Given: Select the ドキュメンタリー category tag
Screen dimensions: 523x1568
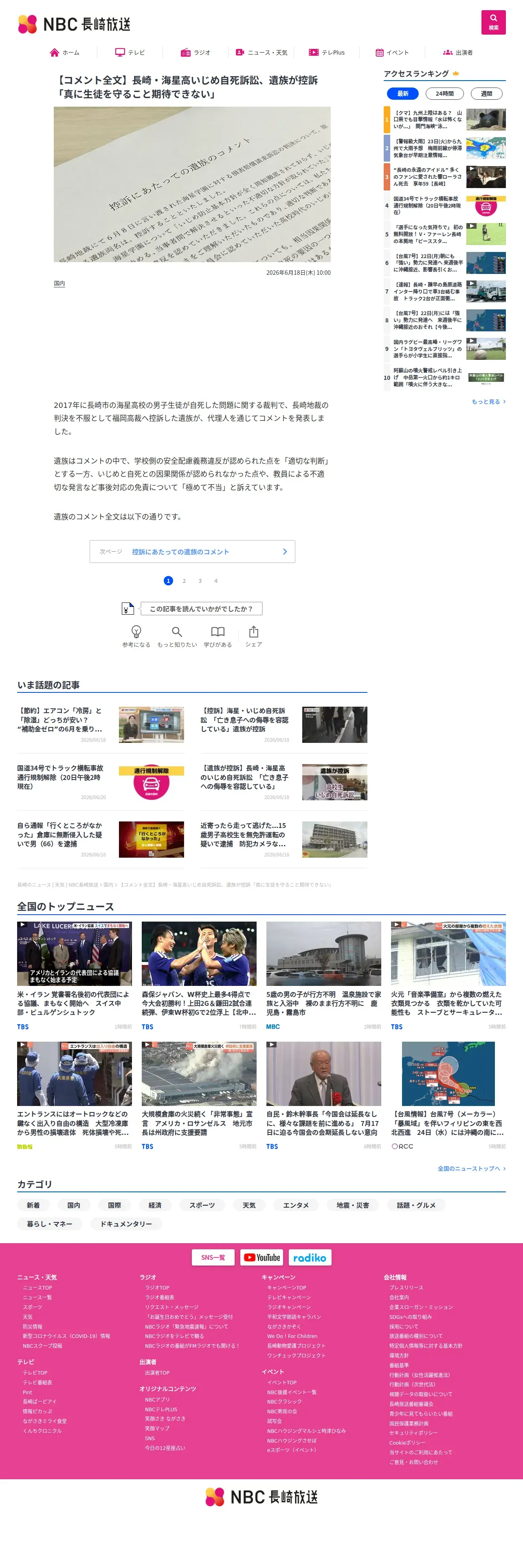Looking at the screenshot, I should (x=126, y=1224).
